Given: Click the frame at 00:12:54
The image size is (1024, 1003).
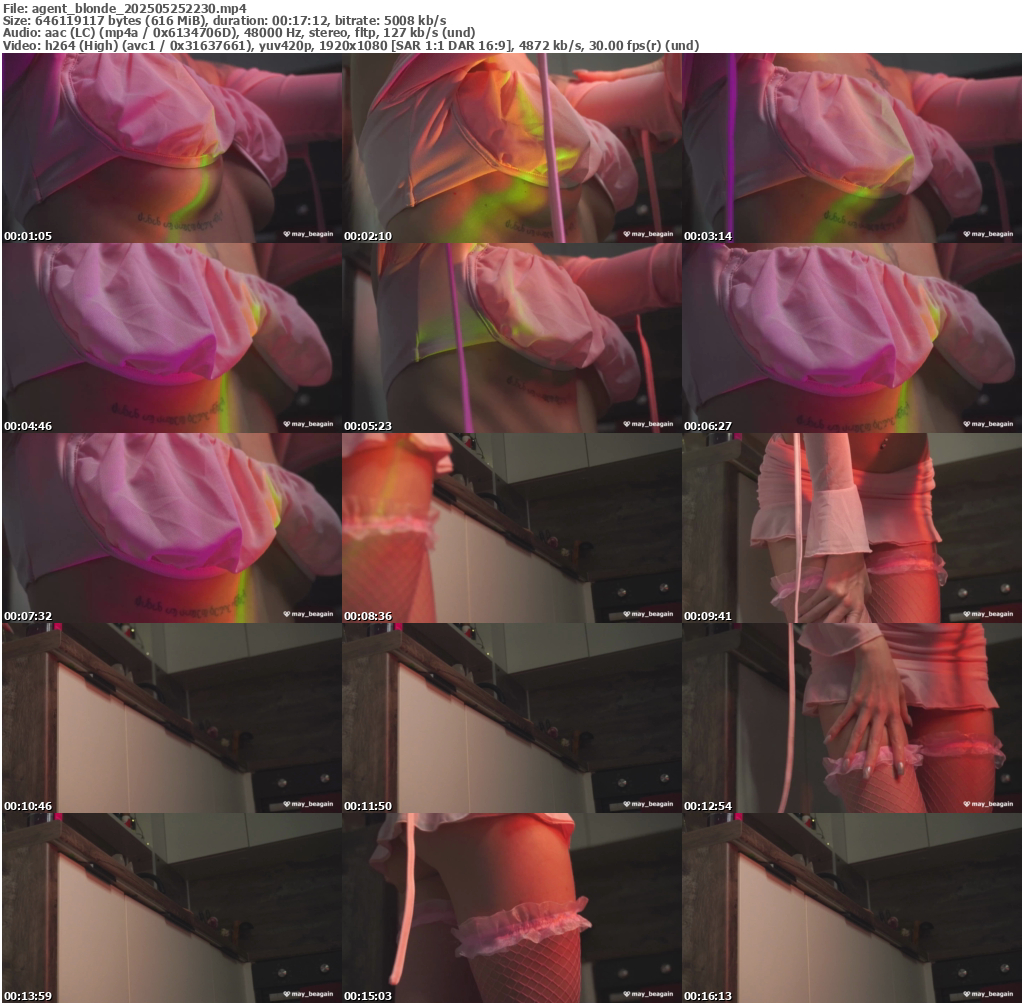Looking at the screenshot, I should 852,718.
